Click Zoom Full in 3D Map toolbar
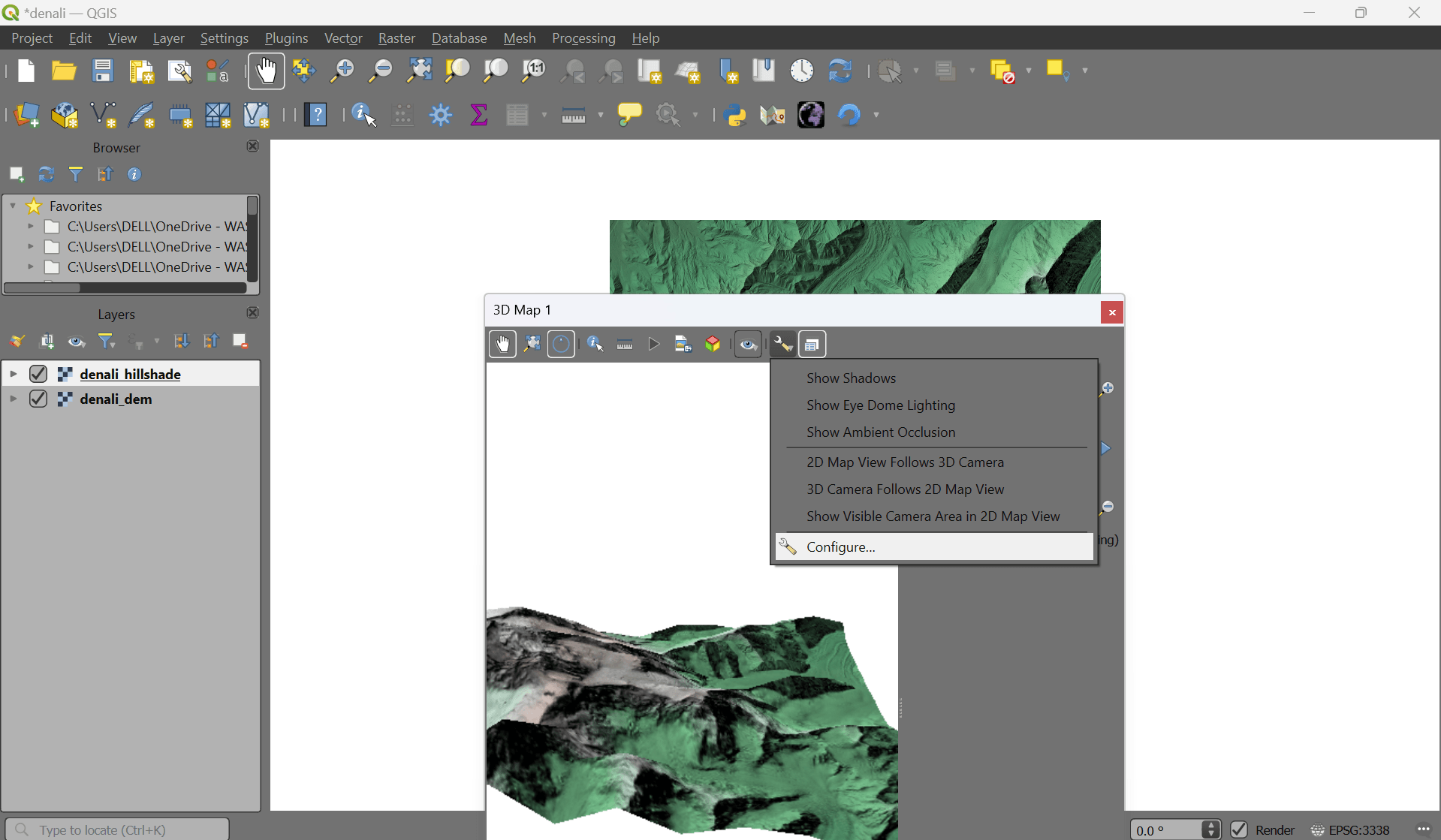 point(532,345)
